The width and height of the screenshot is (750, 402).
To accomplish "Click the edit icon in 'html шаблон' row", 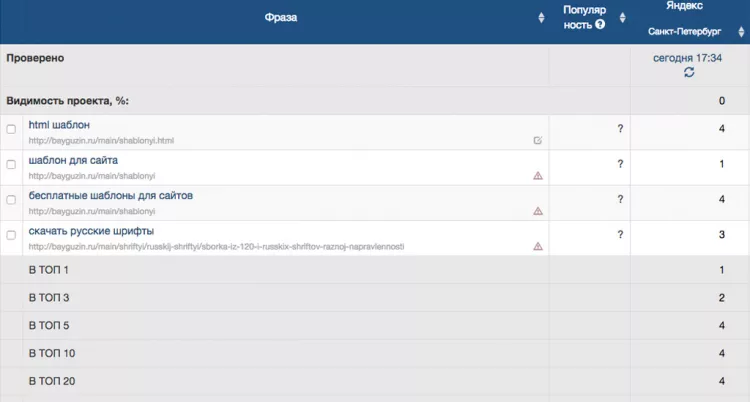I will pyautogui.click(x=538, y=141).
